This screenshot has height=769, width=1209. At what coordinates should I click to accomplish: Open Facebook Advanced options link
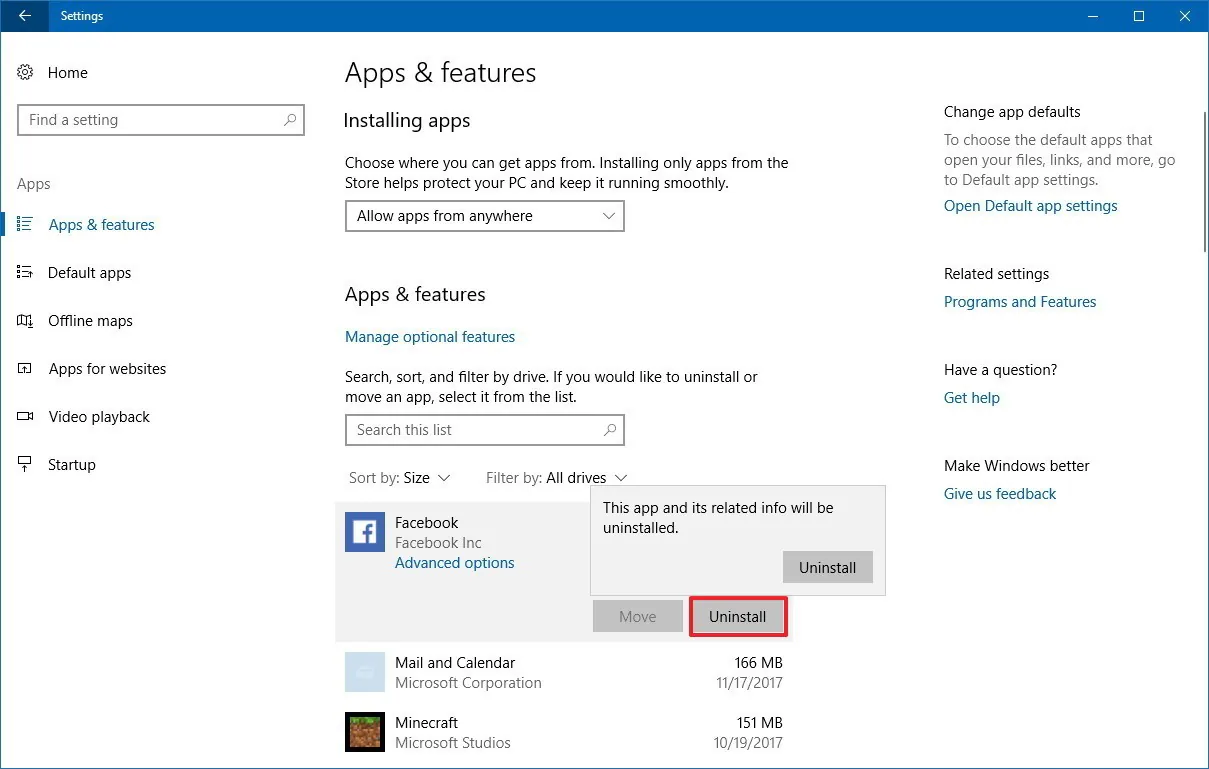455,563
